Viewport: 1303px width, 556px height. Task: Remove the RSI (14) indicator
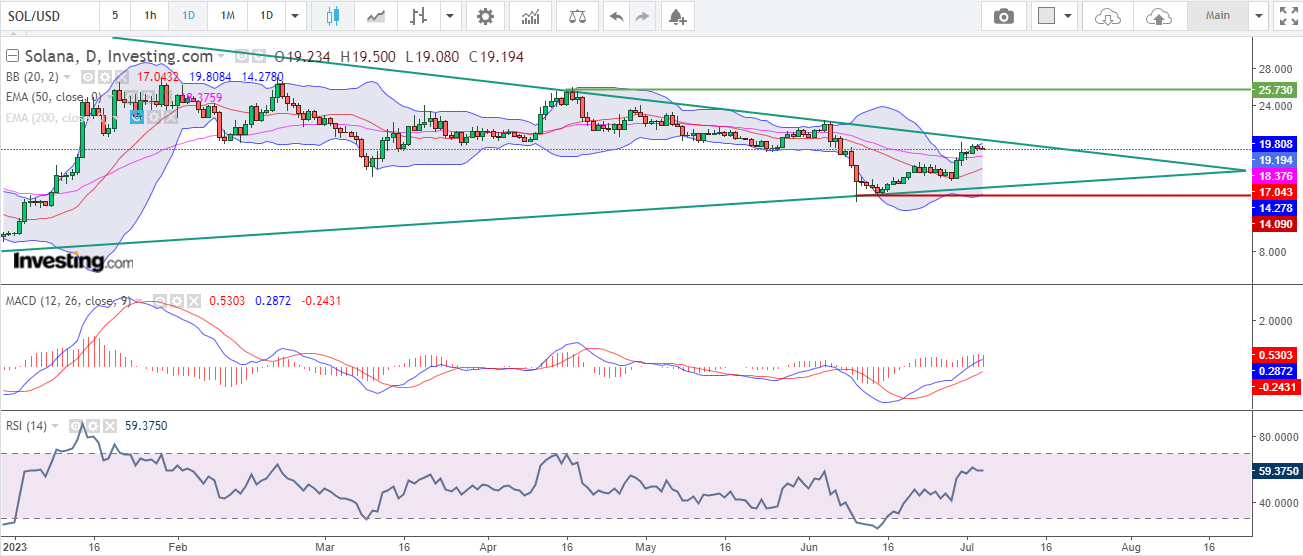click(x=110, y=426)
